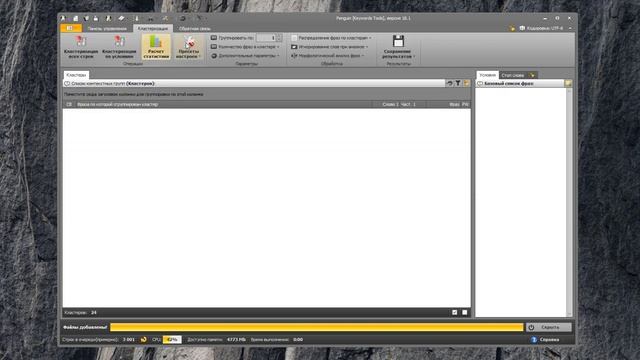Click the Фраз column header
Viewport: 640px width, 360px height.
[x=454, y=104]
